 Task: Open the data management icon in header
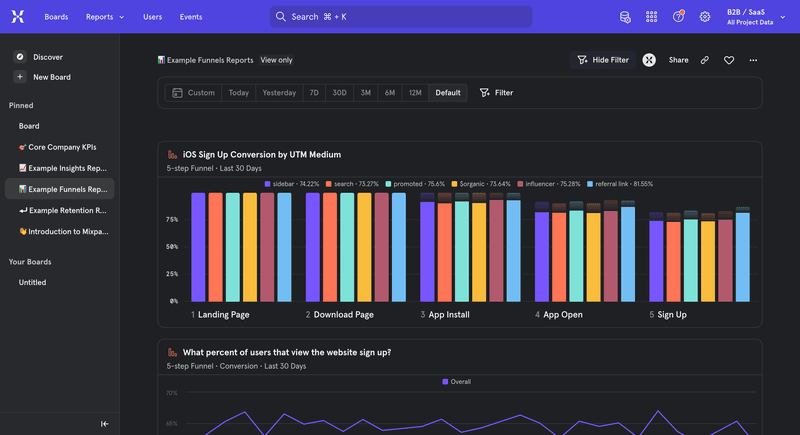625,17
